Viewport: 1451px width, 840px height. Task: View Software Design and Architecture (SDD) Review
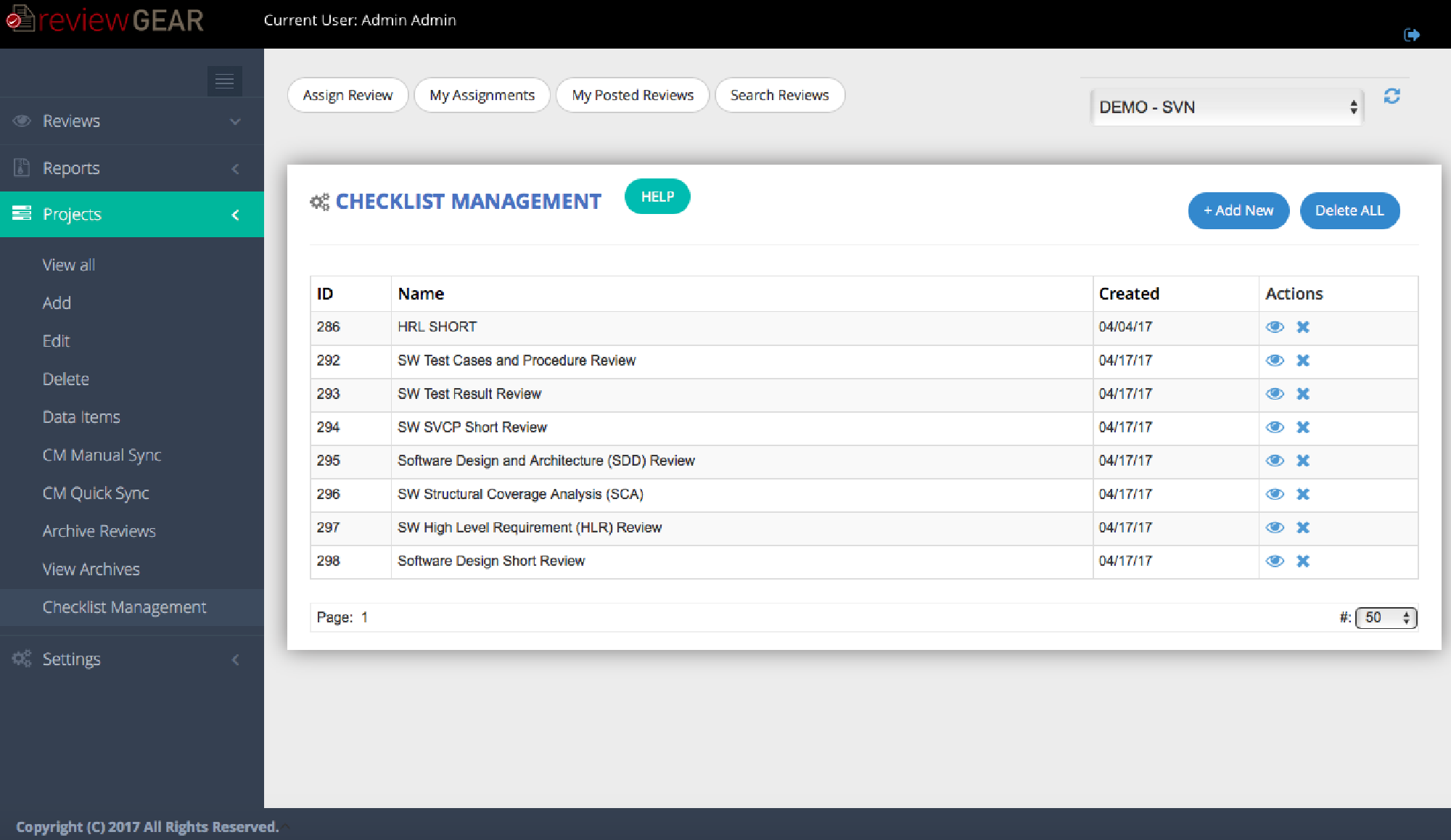click(x=1275, y=461)
